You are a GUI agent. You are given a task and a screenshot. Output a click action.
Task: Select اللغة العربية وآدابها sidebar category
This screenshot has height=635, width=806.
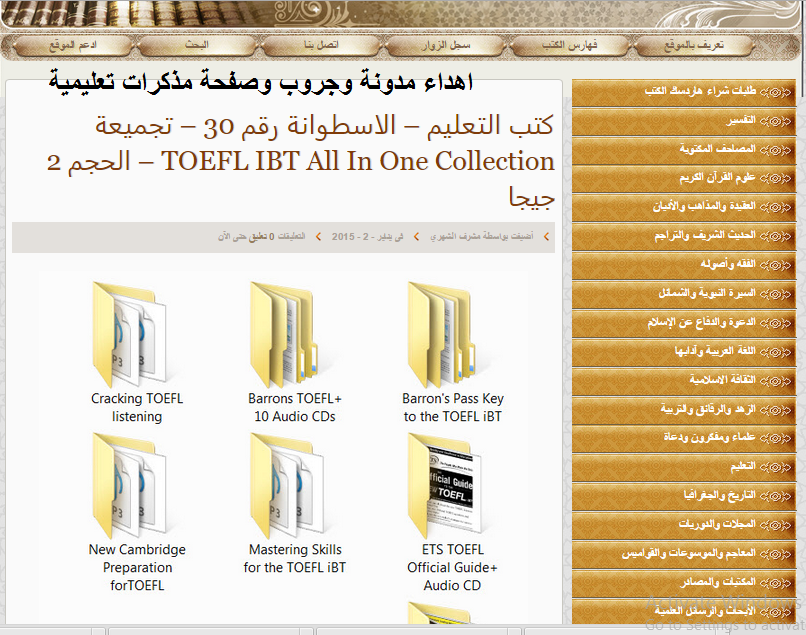point(684,352)
